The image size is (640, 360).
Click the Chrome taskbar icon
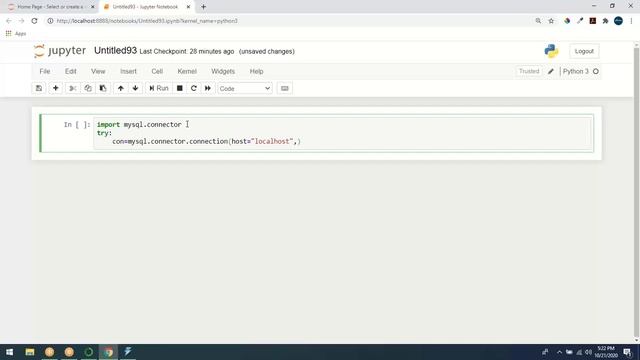109,352
